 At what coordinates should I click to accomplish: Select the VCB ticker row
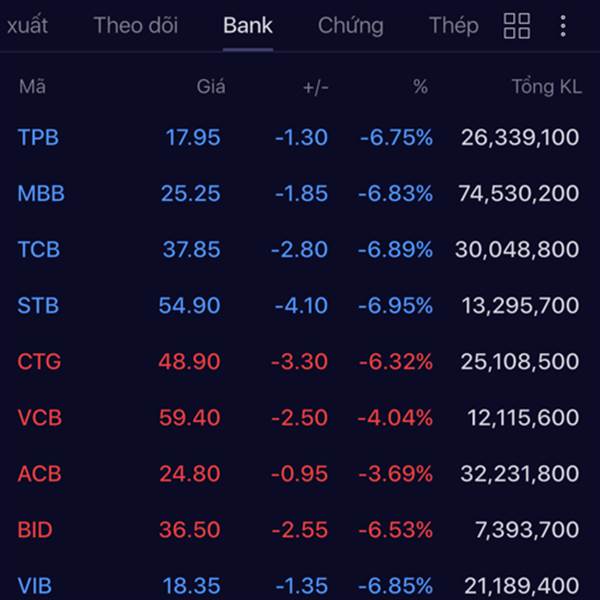39,417
